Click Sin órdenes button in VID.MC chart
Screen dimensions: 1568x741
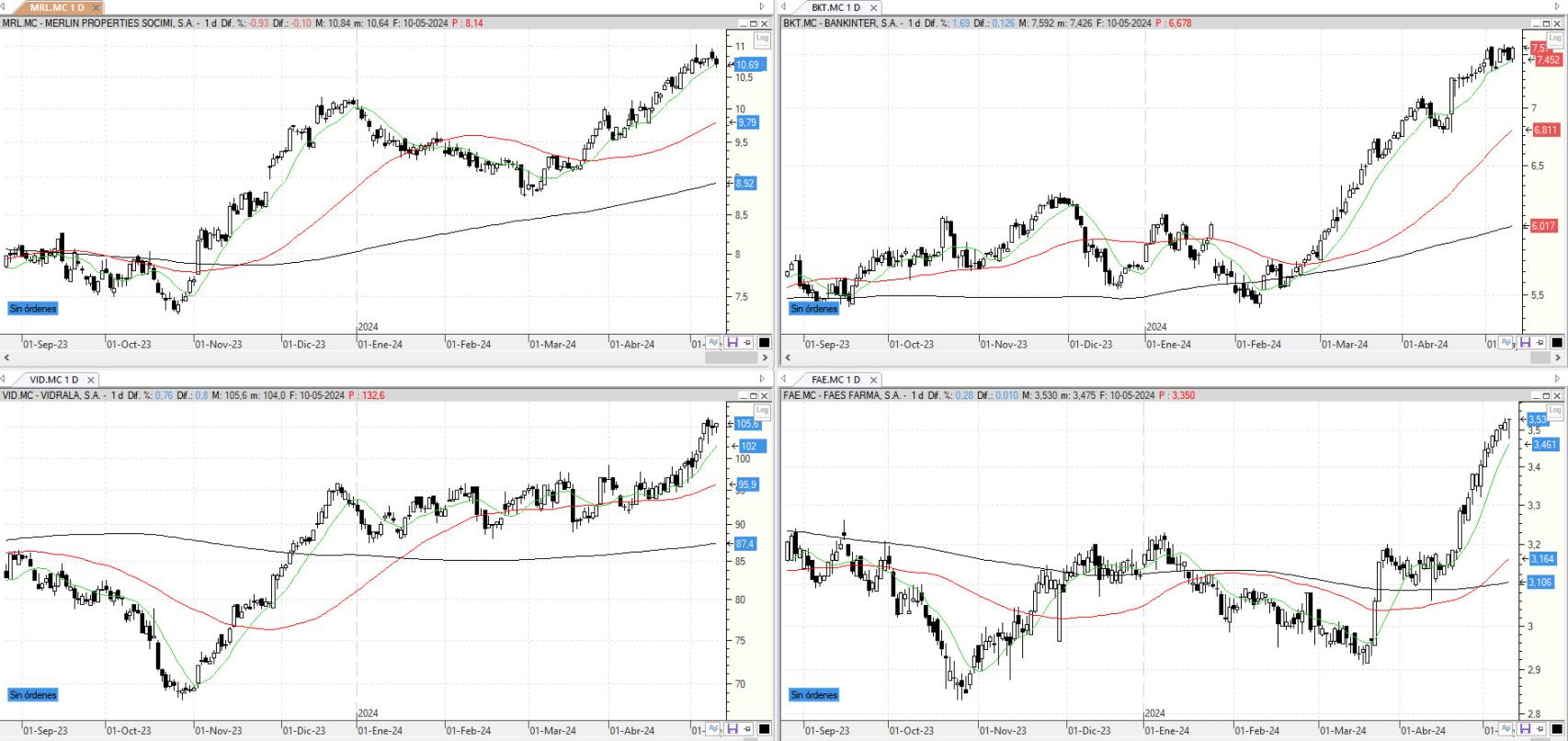pyautogui.click(x=33, y=695)
